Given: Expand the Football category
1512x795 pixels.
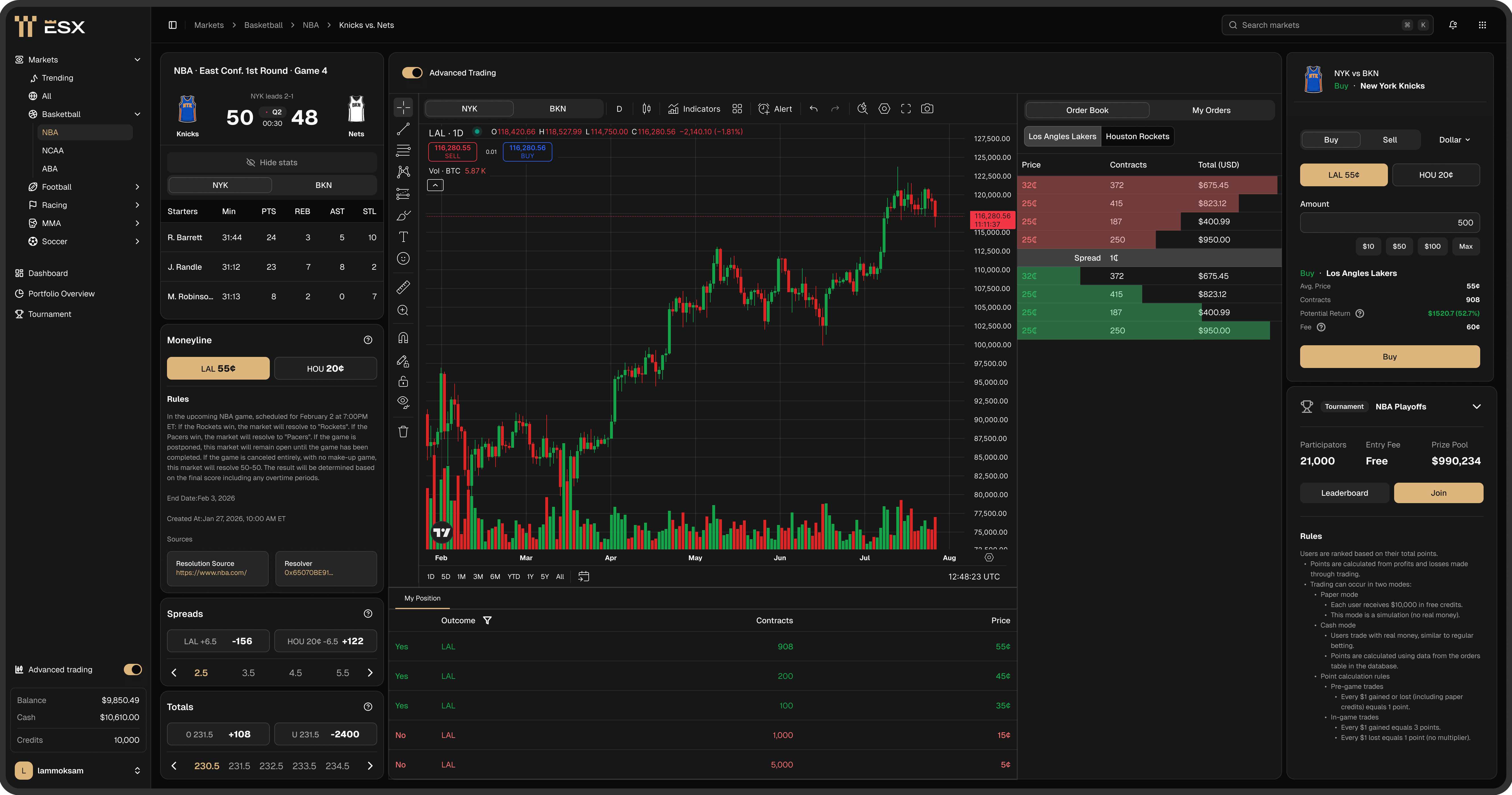Looking at the screenshot, I should pos(137,187).
